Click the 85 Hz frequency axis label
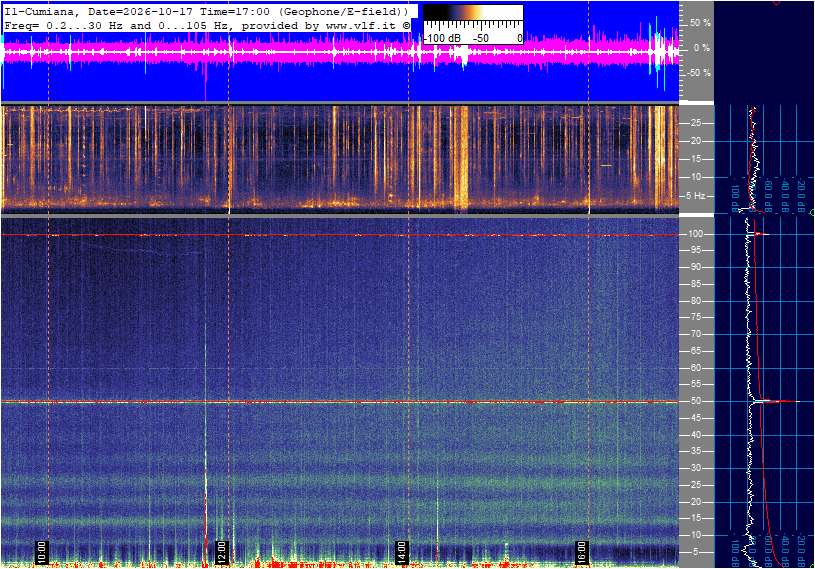815x569 pixels. (x=695, y=284)
